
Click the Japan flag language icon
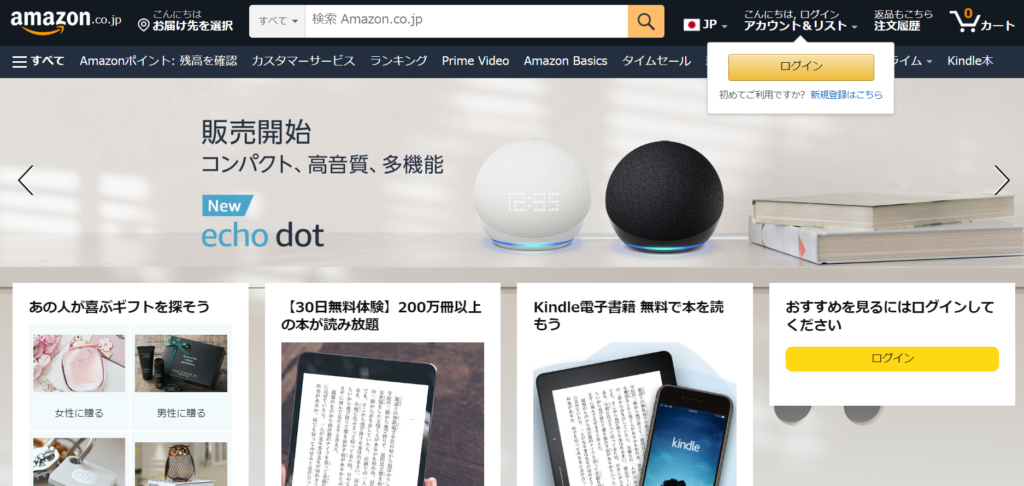tap(691, 25)
